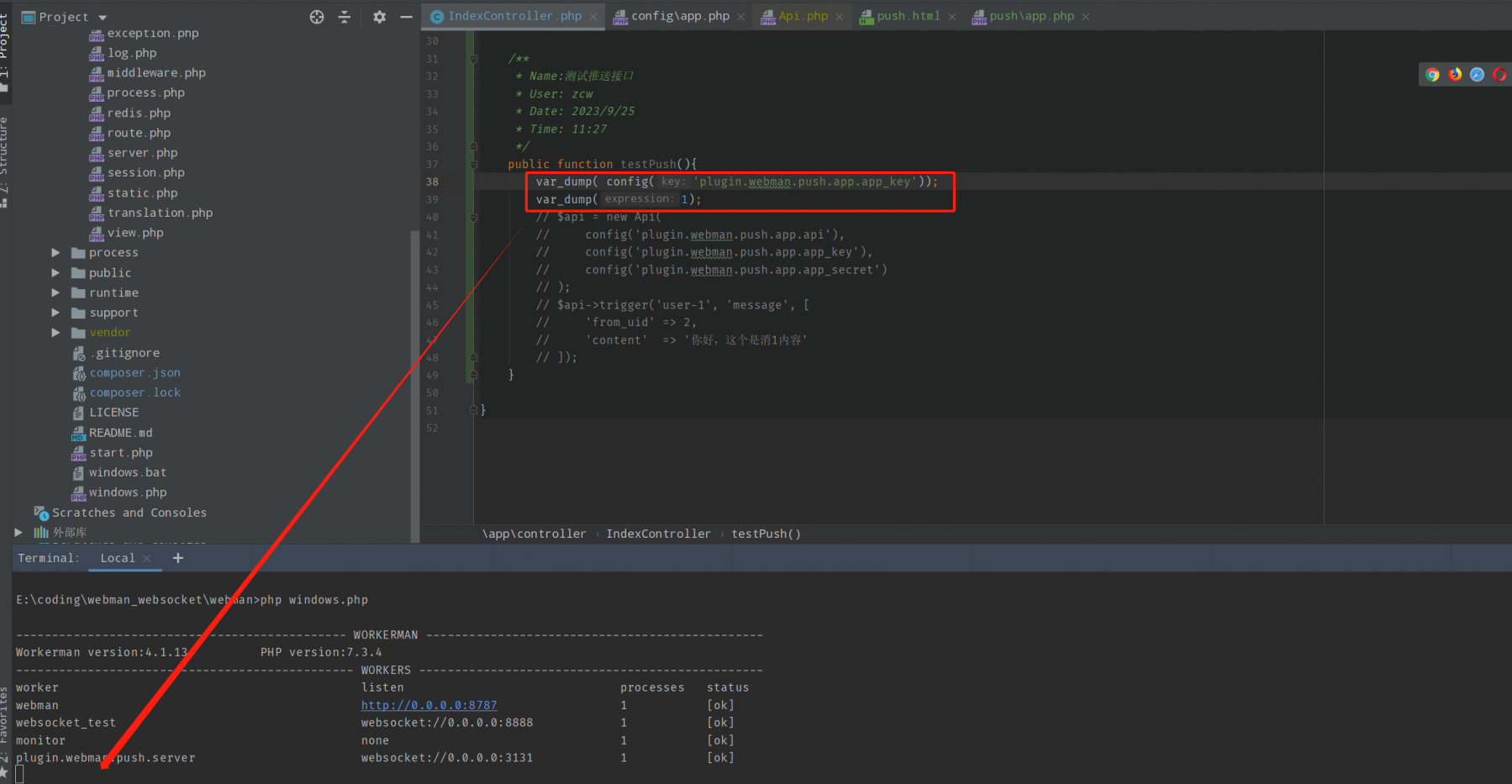Click line number 38 in gutter
This screenshot has width=1512, height=784.
pos(432,182)
